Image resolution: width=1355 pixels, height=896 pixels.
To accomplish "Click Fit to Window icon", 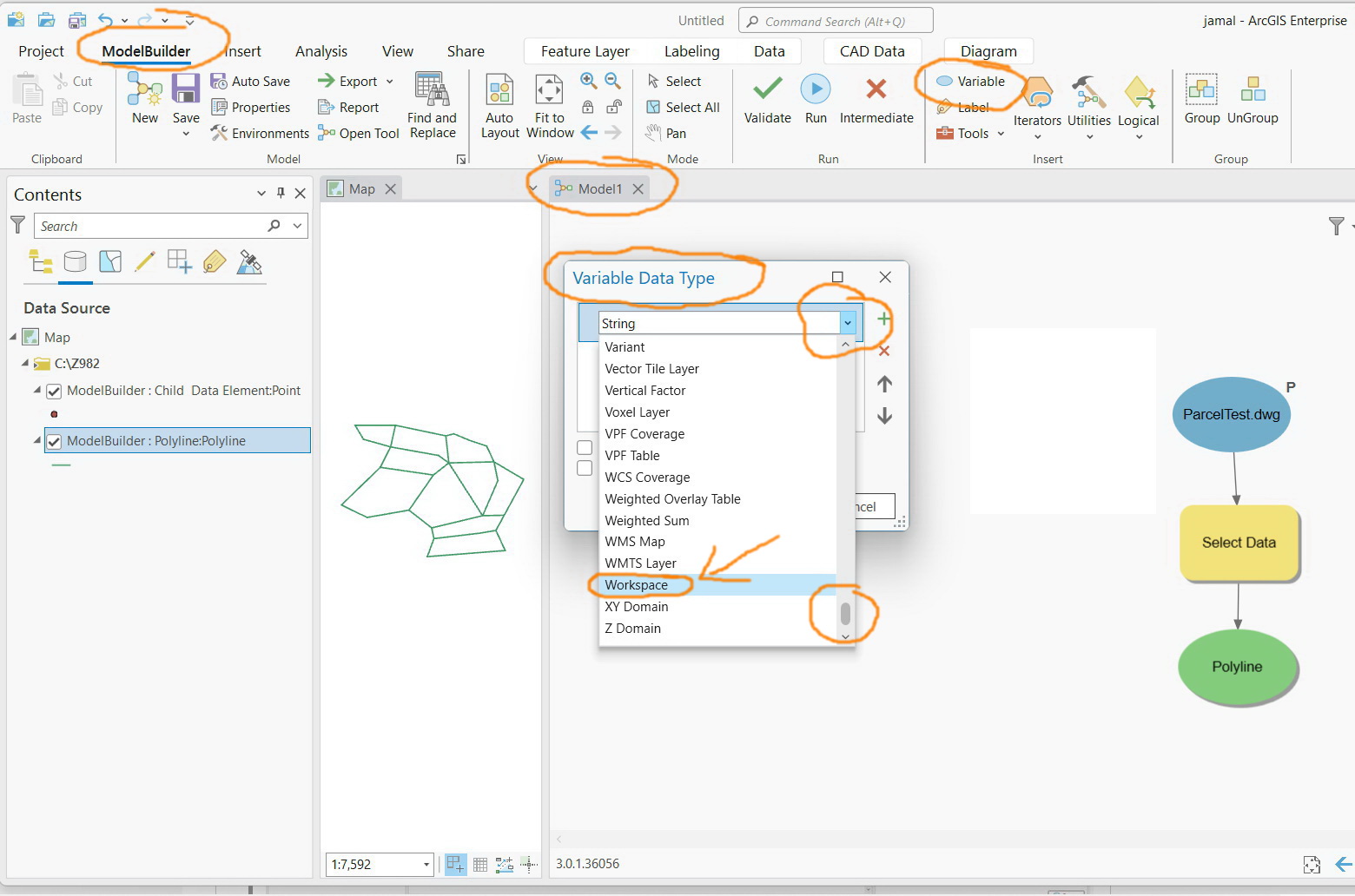I will coord(549,89).
